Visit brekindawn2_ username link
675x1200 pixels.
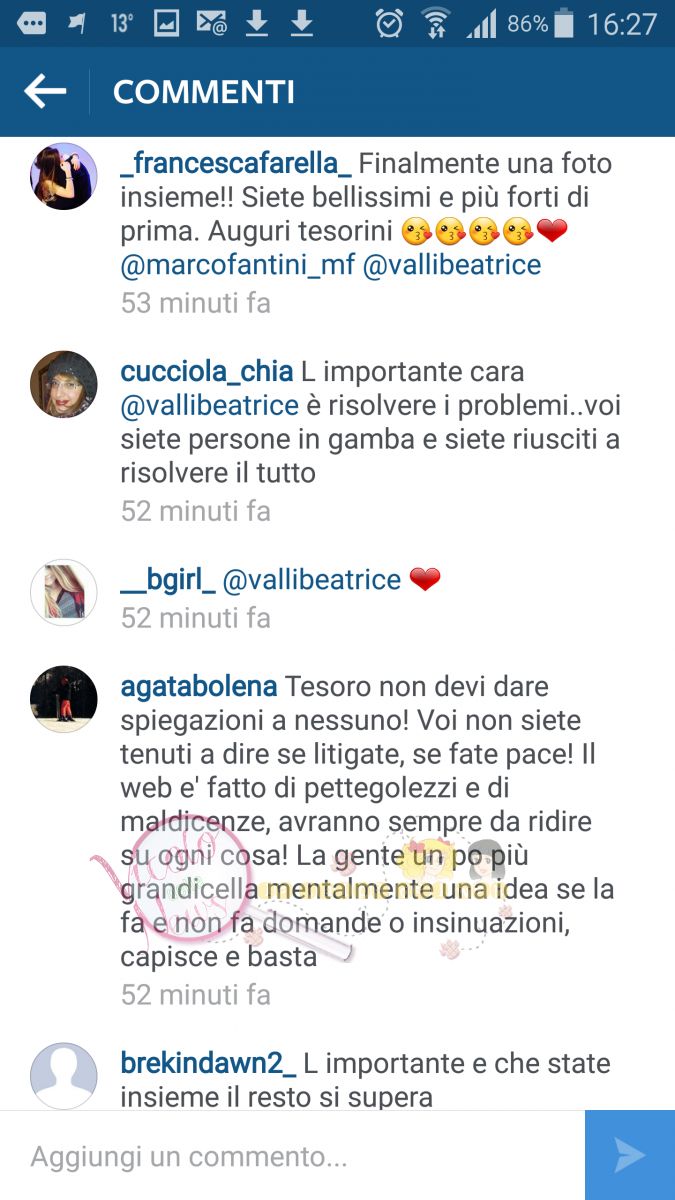(208, 1063)
